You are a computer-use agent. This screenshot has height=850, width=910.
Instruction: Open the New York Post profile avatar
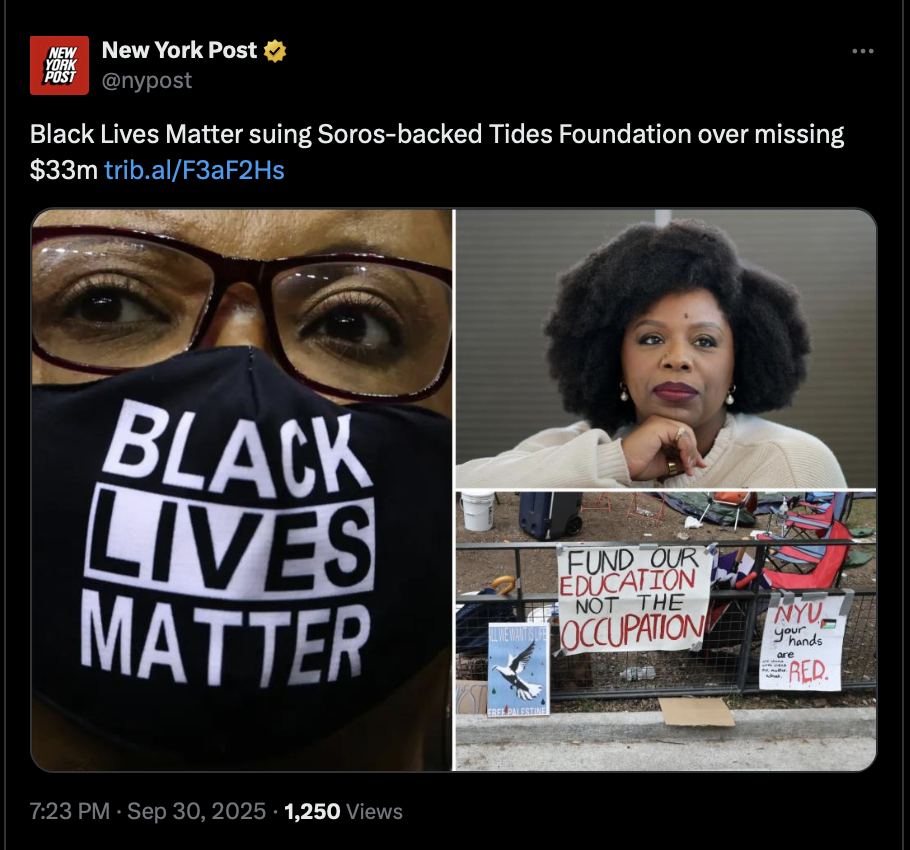[59, 65]
